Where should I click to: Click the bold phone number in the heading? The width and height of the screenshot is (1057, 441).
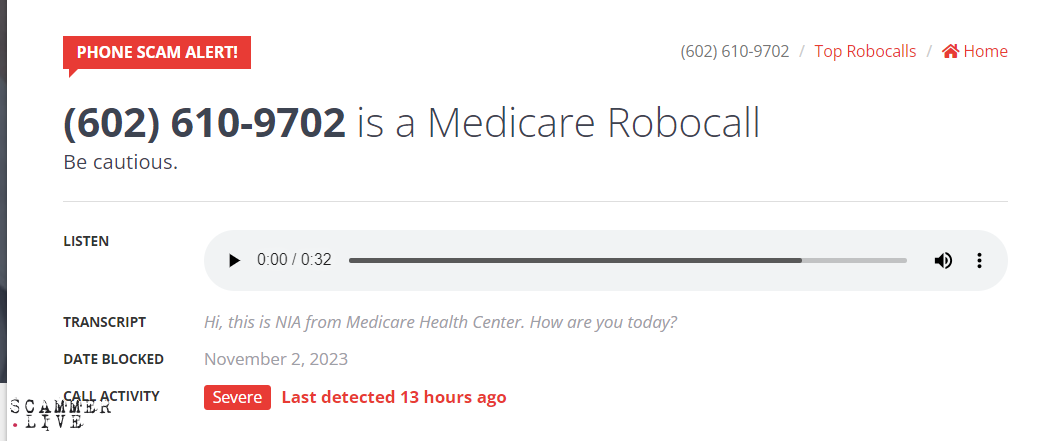click(204, 123)
